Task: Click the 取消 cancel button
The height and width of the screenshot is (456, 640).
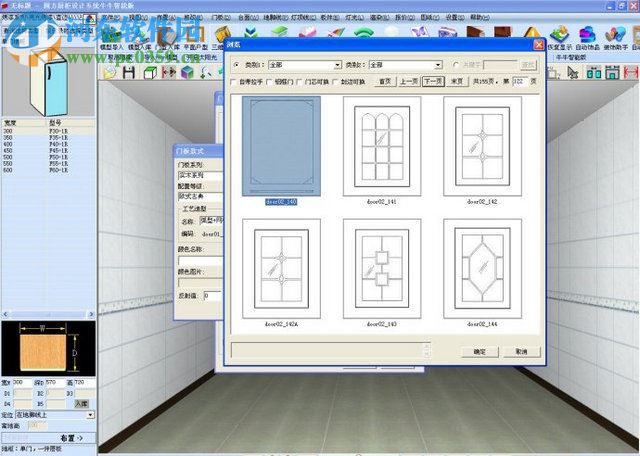Action: coord(522,351)
